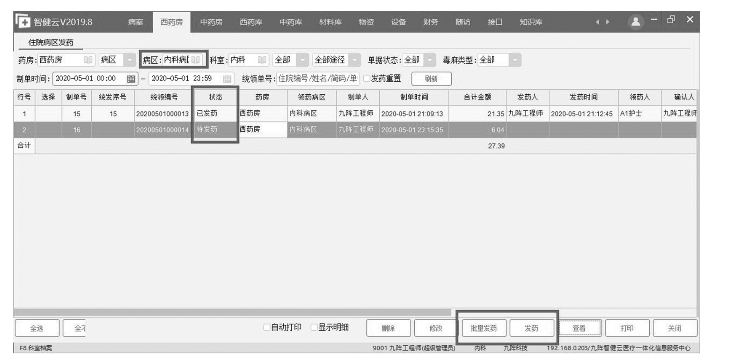
Task: Click the 21.35 amount cell
Action: click(477, 114)
